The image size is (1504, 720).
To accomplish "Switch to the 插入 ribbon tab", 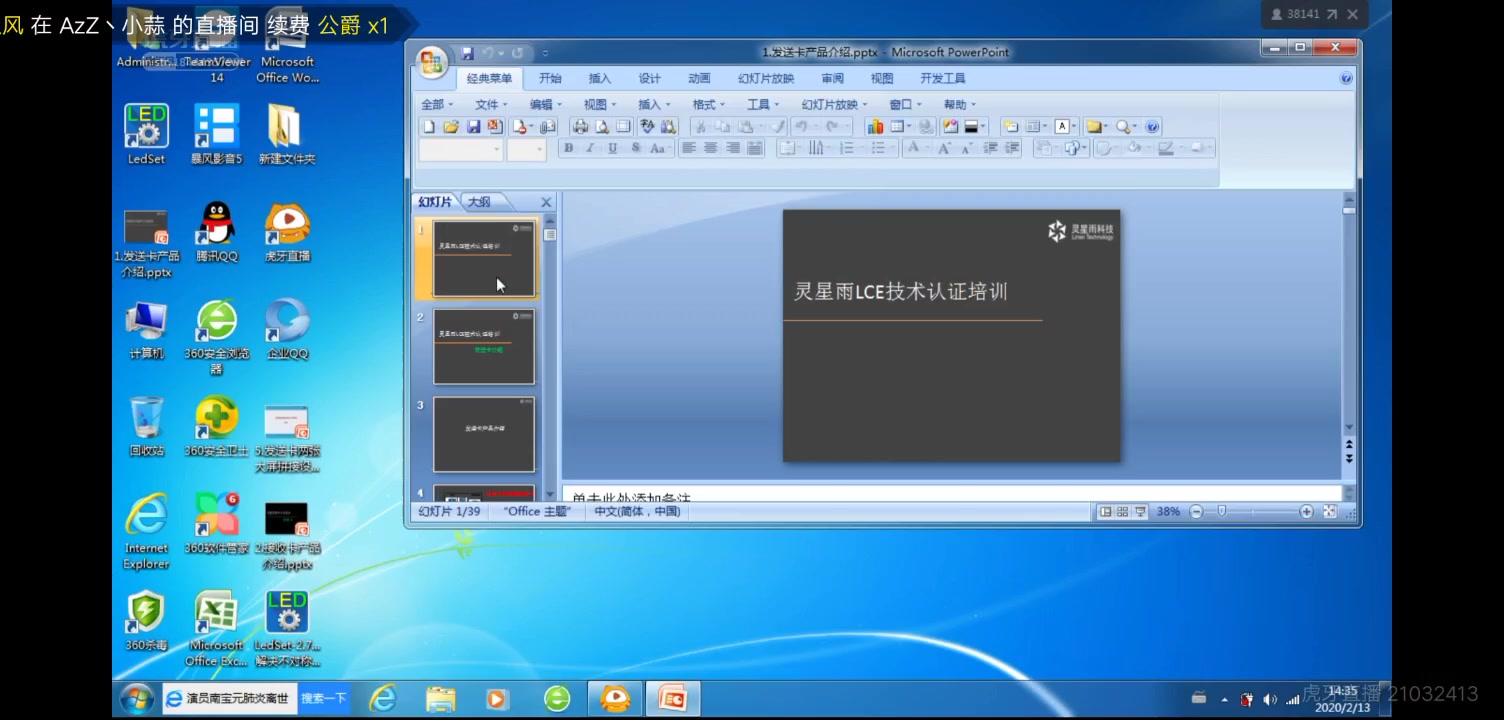I will click(600, 78).
